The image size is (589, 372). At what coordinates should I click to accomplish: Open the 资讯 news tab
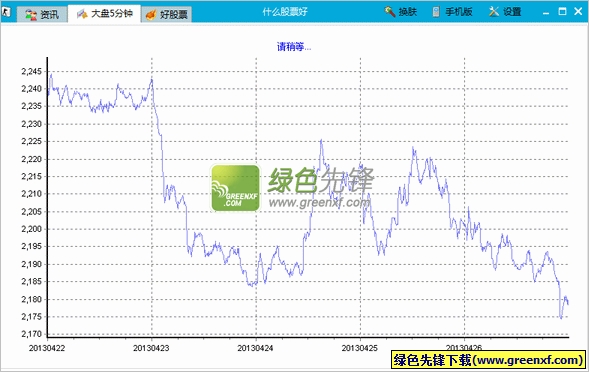pos(42,14)
